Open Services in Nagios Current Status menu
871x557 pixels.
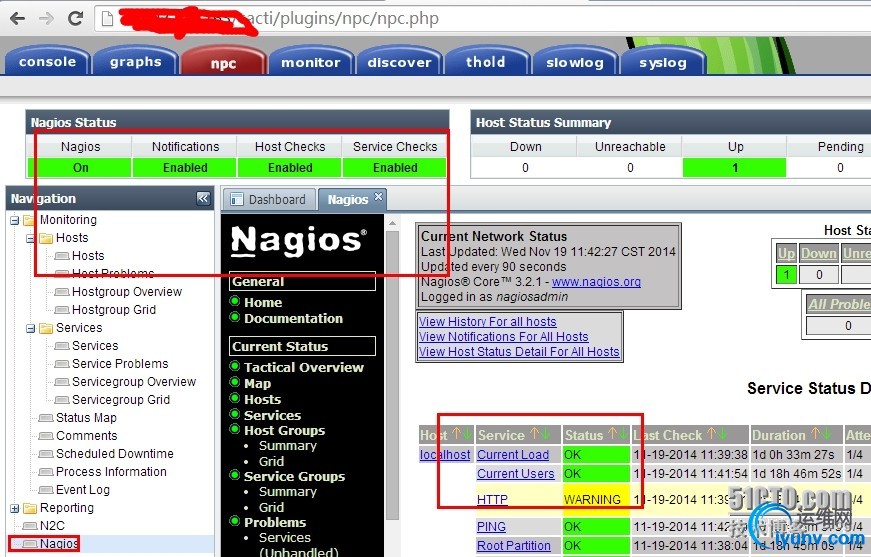(x=272, y=415)
